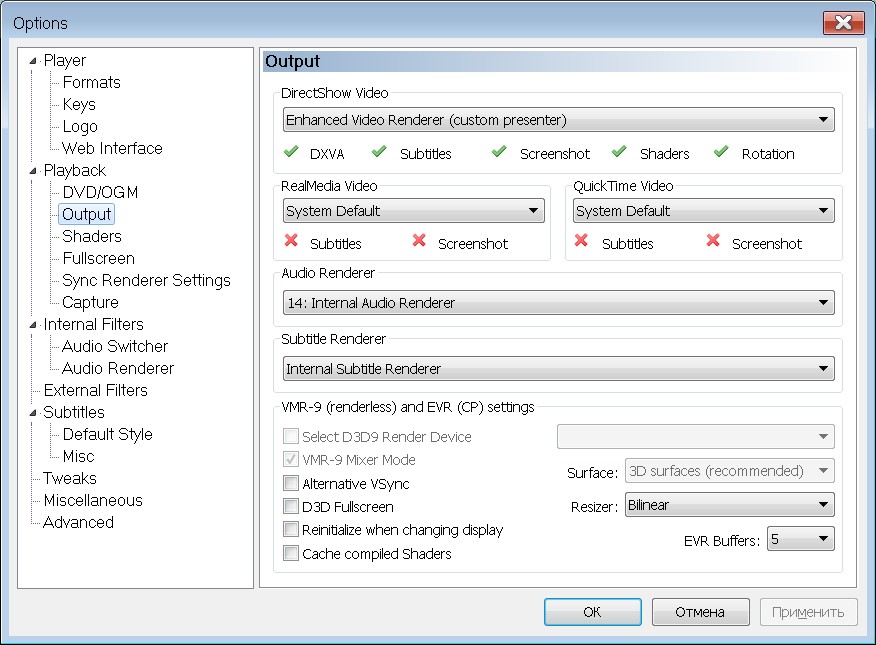Click the Rotation green checkmark icon
876x645 pixels.
721,151
